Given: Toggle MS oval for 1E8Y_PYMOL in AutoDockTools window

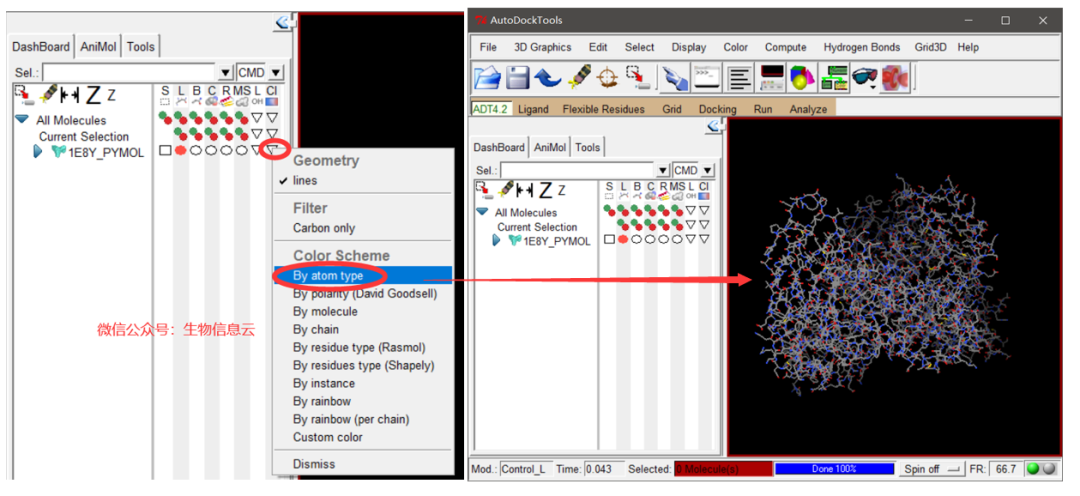Looking at the screenshot, I should tap(677, 240).
